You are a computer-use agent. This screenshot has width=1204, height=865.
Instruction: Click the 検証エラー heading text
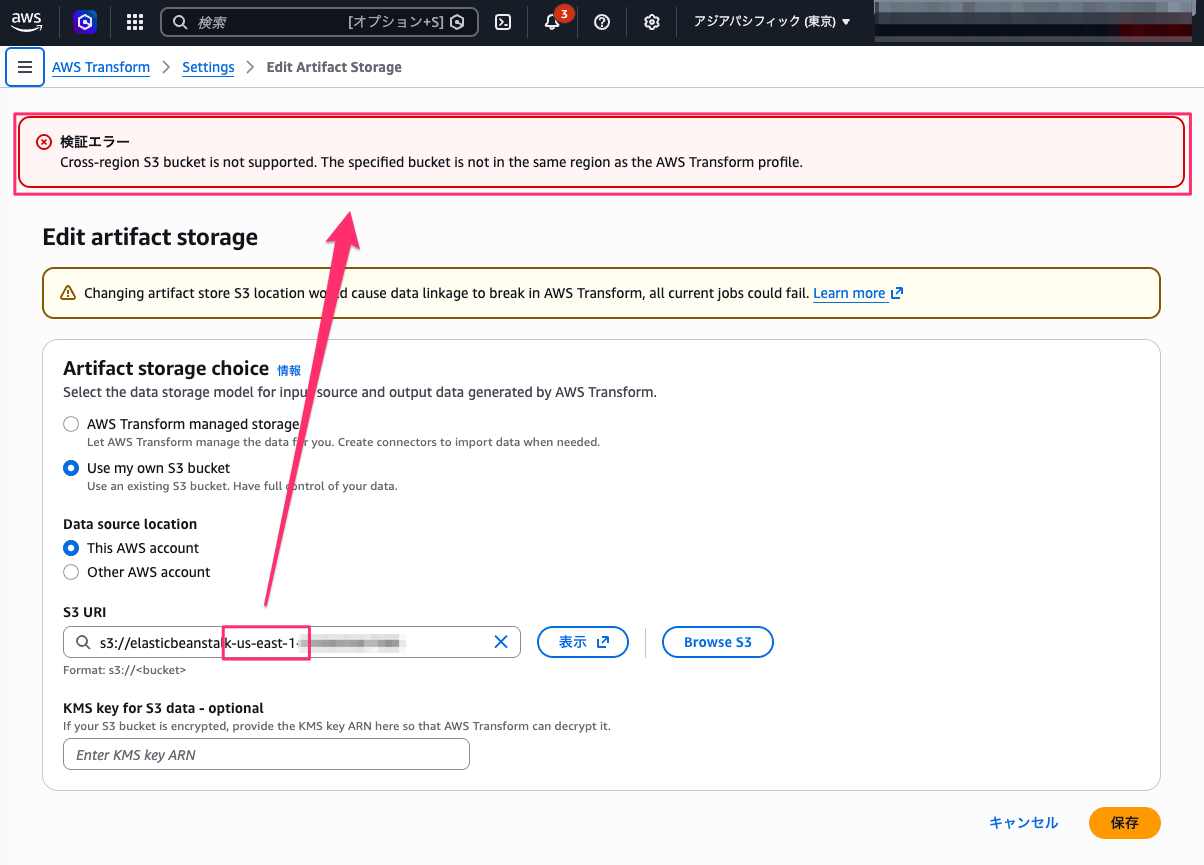point(95,142)
